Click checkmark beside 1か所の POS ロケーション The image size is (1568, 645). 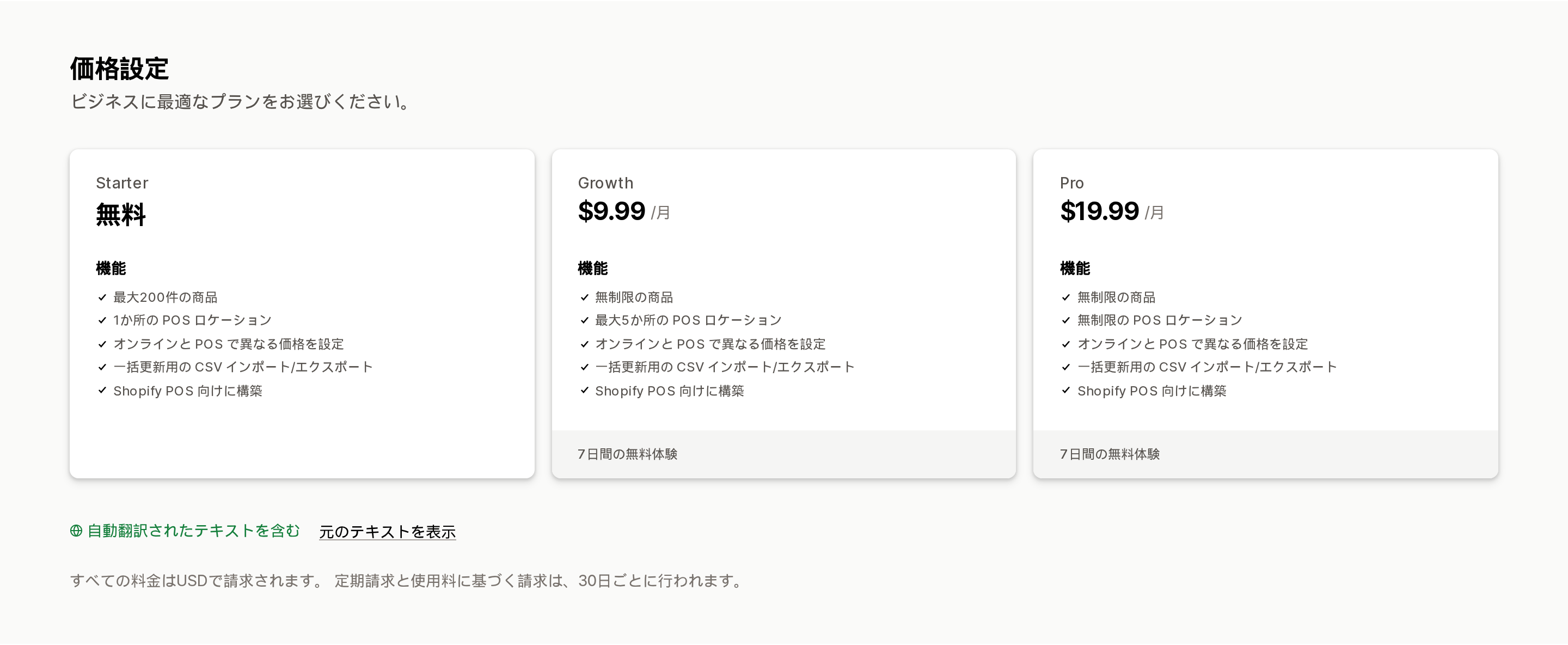point(102,320)
